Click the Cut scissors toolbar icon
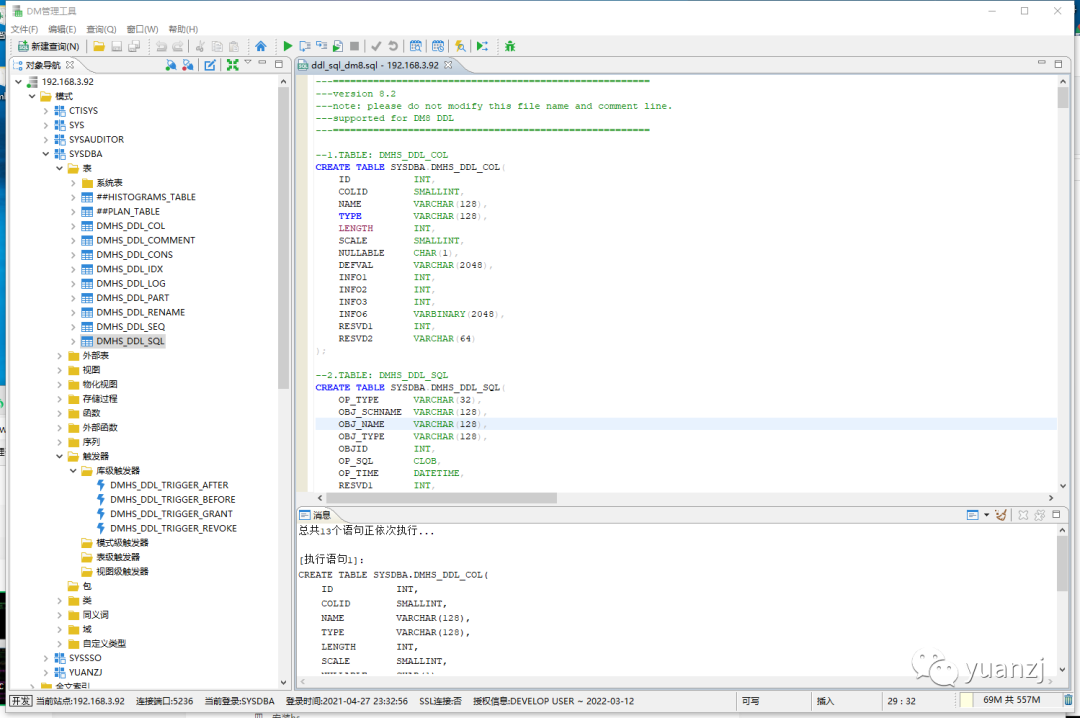The image size is (1080, 718). coord(200,46)
